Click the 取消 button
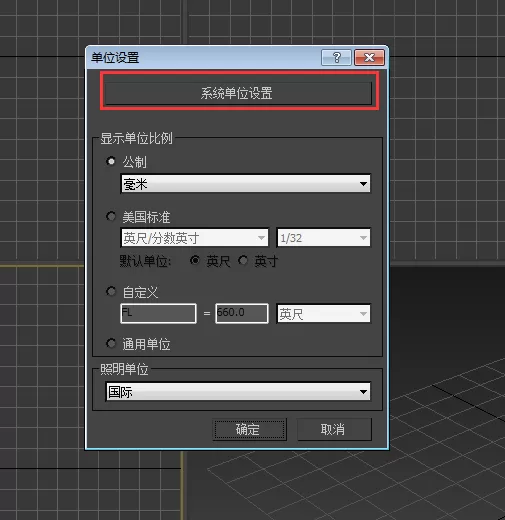Screen dimensions: 505x520 [334, 429]
